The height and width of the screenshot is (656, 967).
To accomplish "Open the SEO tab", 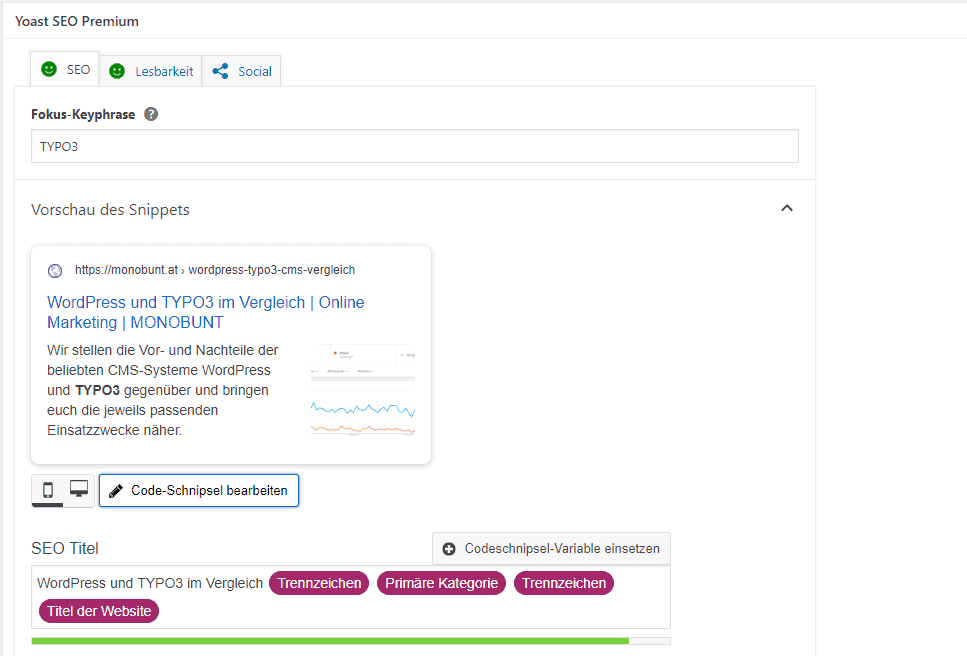I will click(x=65, y=70).
